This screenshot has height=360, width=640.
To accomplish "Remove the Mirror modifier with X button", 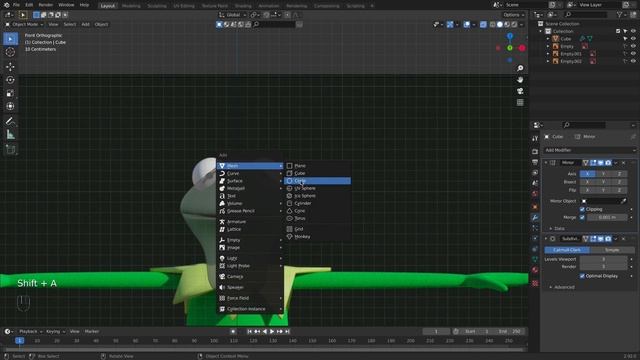I will (x=623, y=163).
